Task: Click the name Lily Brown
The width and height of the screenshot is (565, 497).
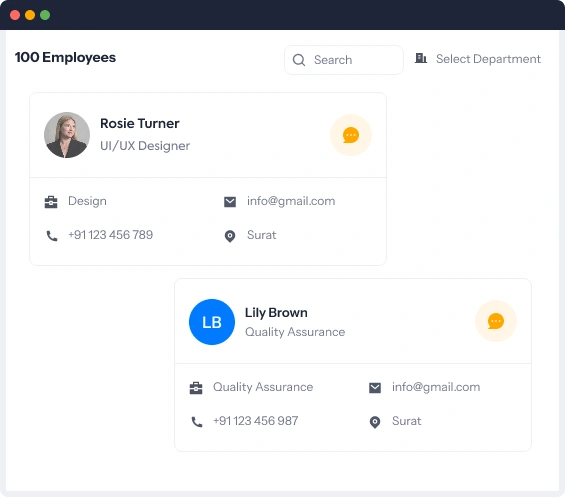Action: point(276,313)
